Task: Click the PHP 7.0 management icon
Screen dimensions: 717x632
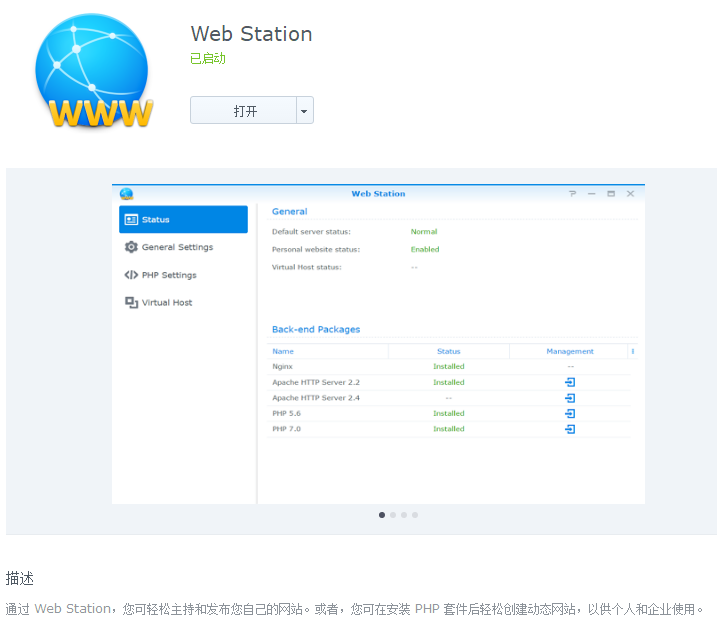Action: click(570, 429)
